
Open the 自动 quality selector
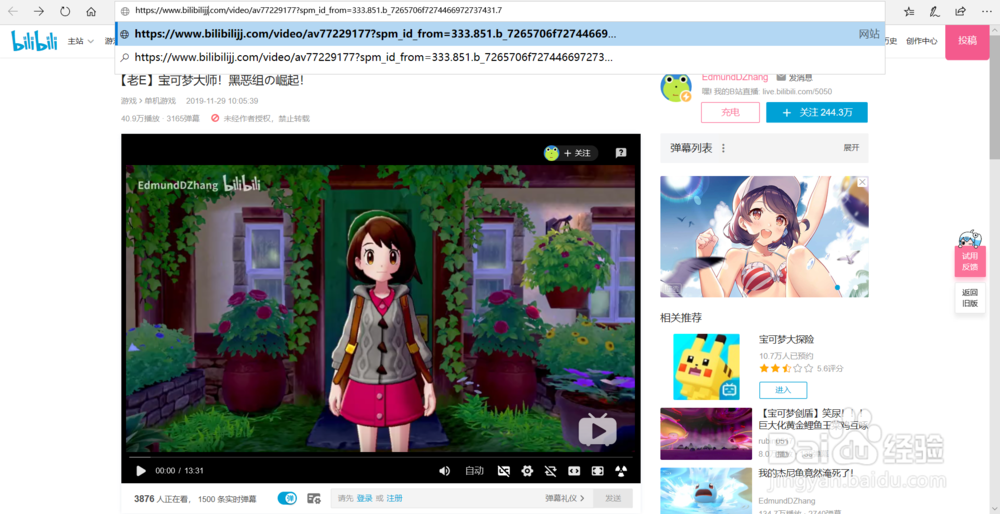(474, 471)
